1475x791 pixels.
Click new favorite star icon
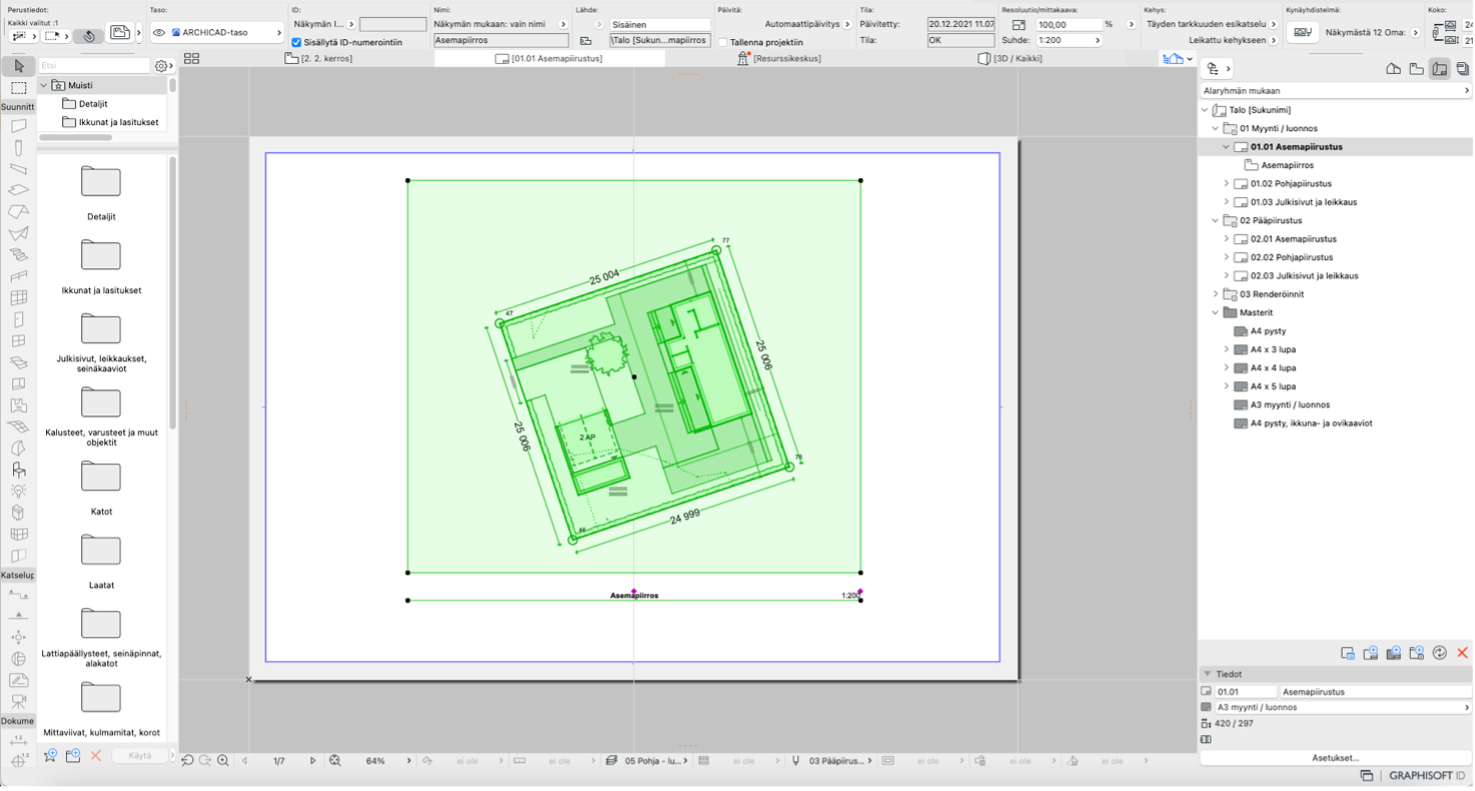(x=50, y=756)
